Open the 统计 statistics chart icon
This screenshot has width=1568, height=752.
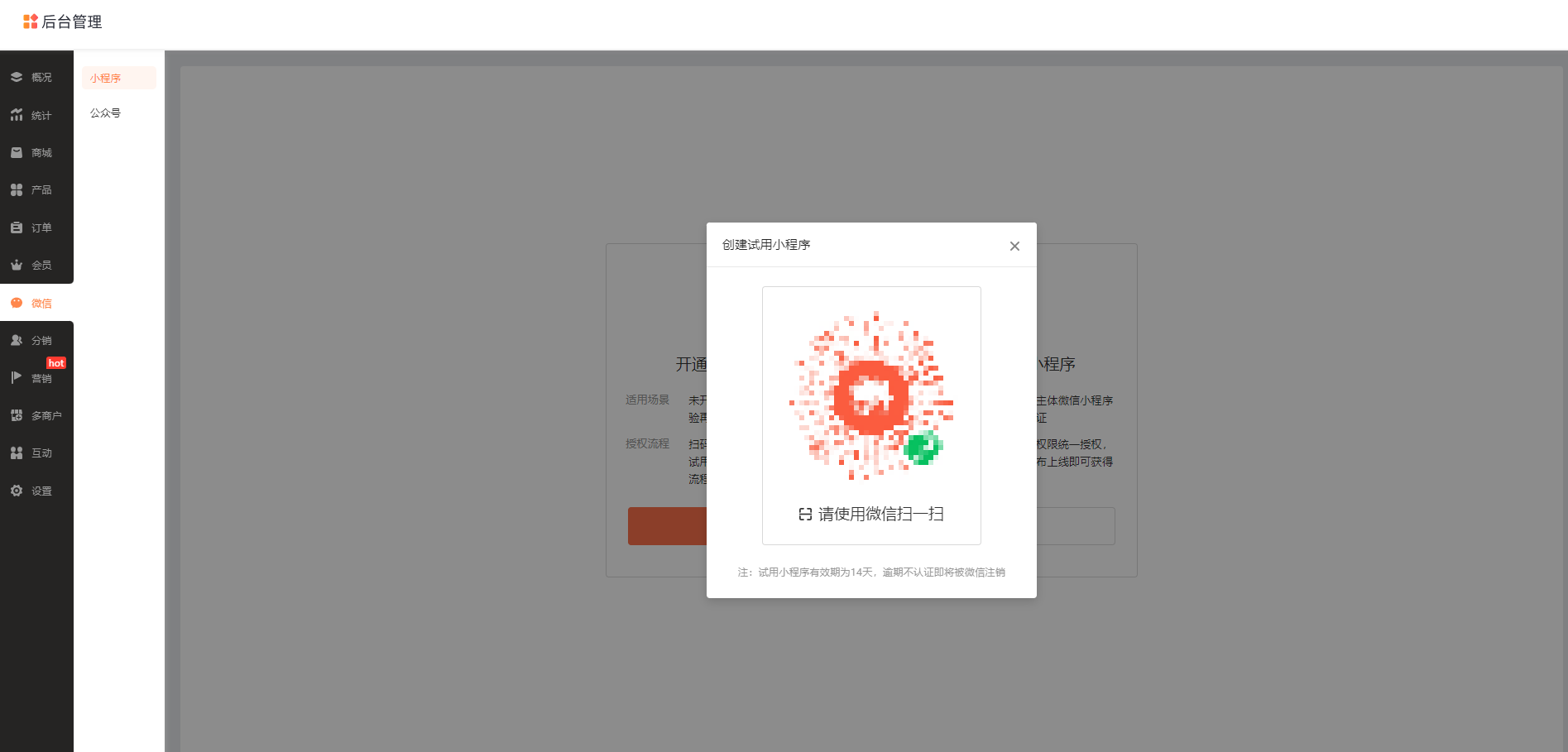17,115
